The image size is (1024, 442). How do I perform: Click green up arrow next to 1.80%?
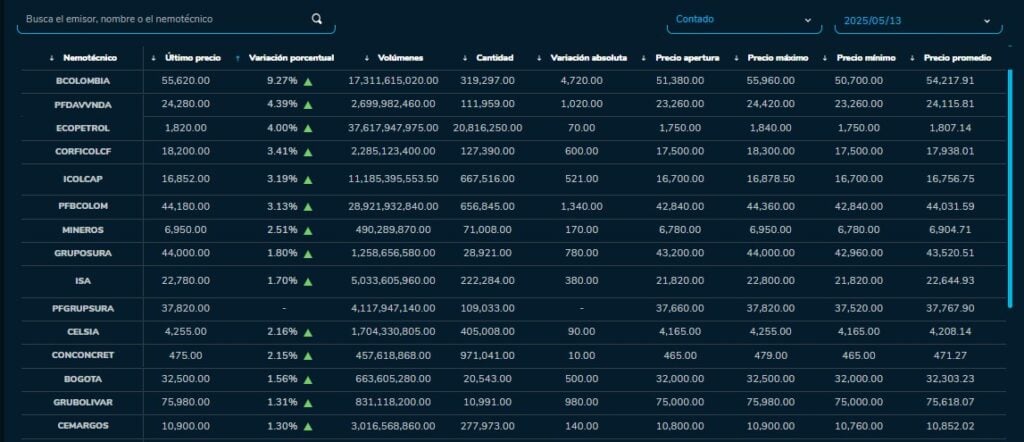pos(308,253)
